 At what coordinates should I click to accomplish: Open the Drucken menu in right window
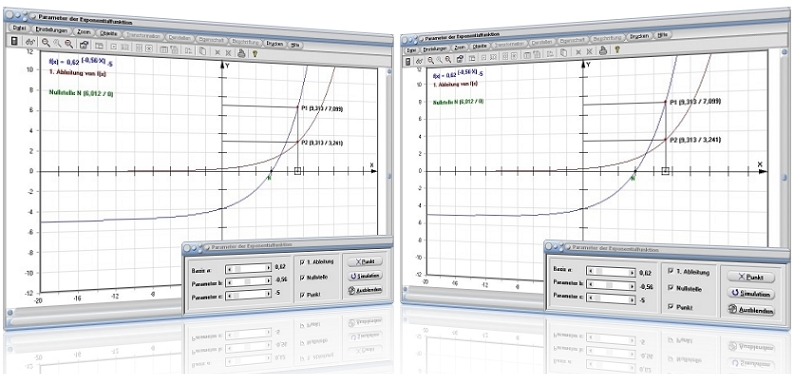pos(639,36)
